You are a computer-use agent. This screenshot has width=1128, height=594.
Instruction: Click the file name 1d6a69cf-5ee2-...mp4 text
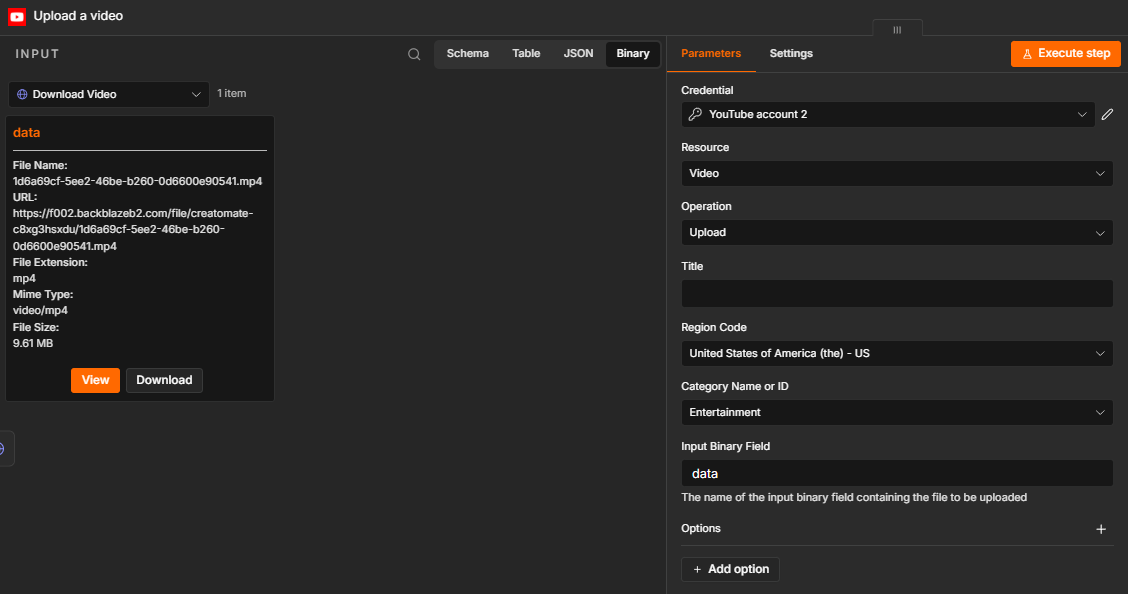(x=137, y=181)
